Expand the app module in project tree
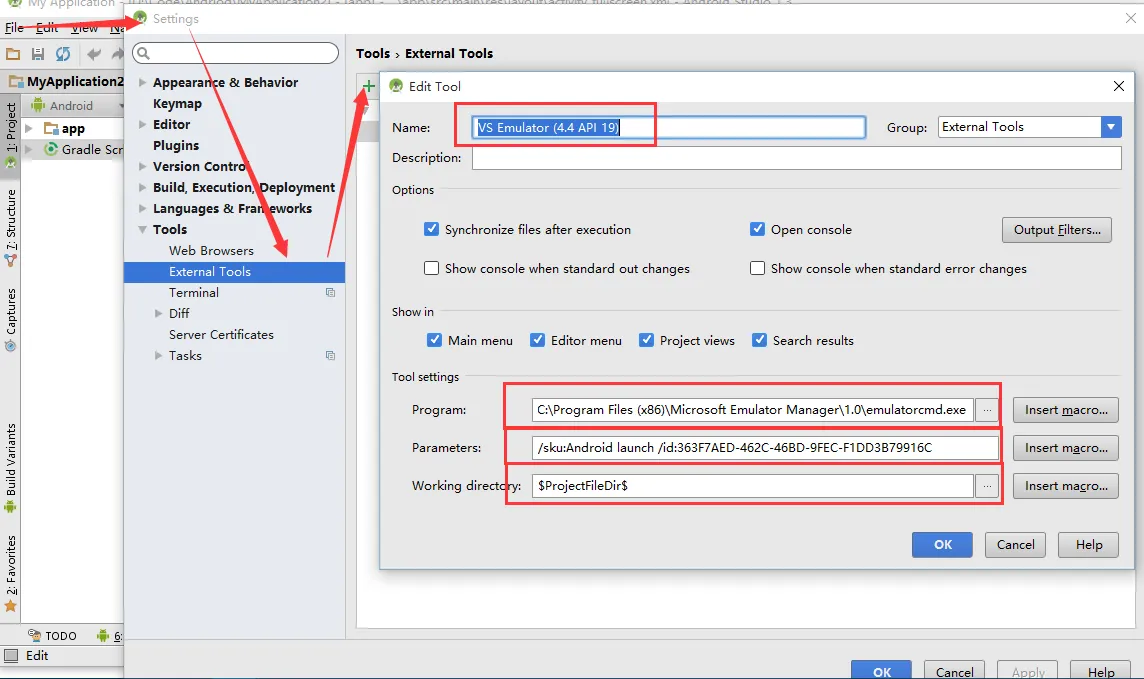Viewport: 1144px width, 679px height. click(28, 128)
